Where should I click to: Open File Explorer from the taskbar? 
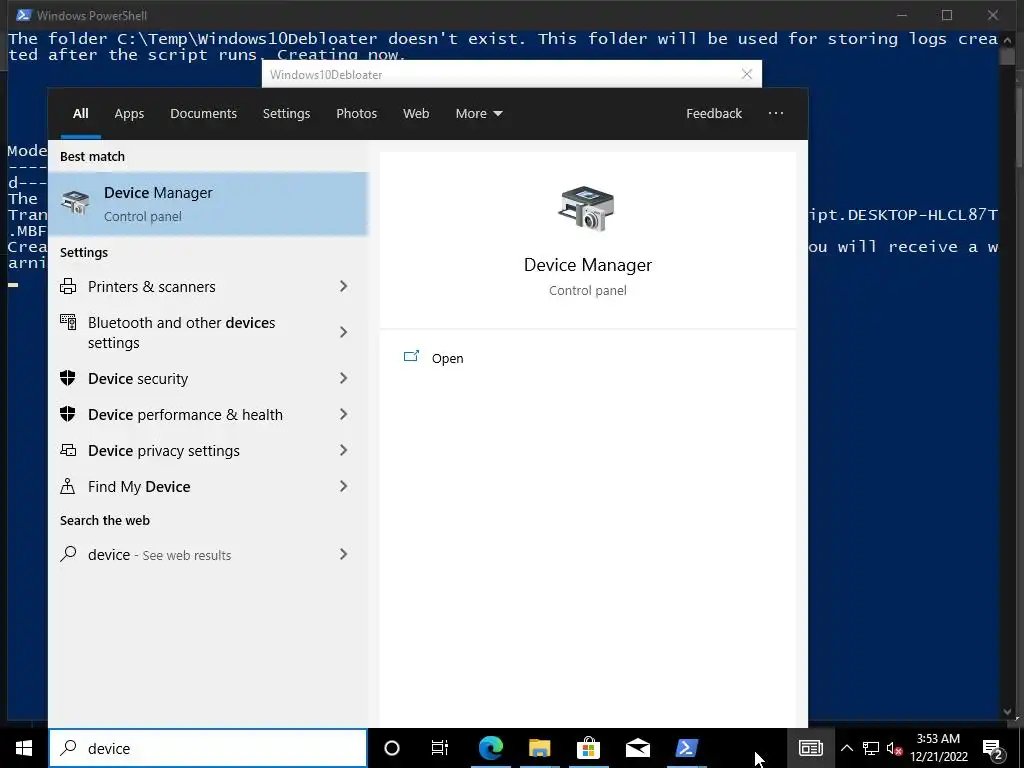pyautogui.click(x=539, y=748)
